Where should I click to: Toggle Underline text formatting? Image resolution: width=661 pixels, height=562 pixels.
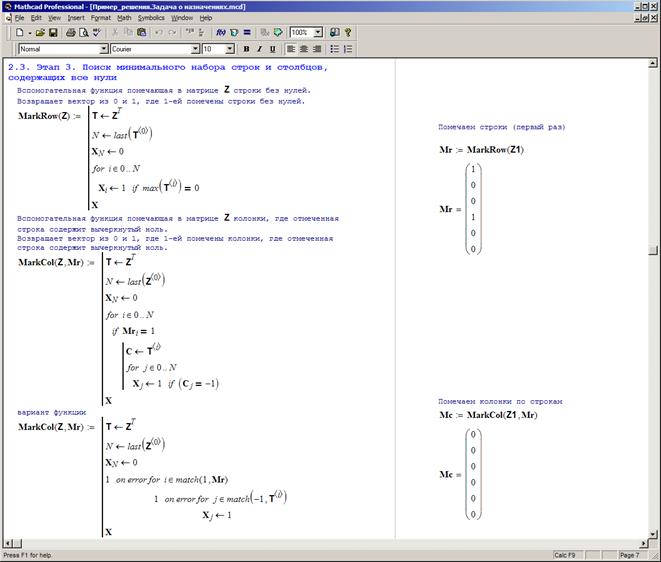pos(271,48)
